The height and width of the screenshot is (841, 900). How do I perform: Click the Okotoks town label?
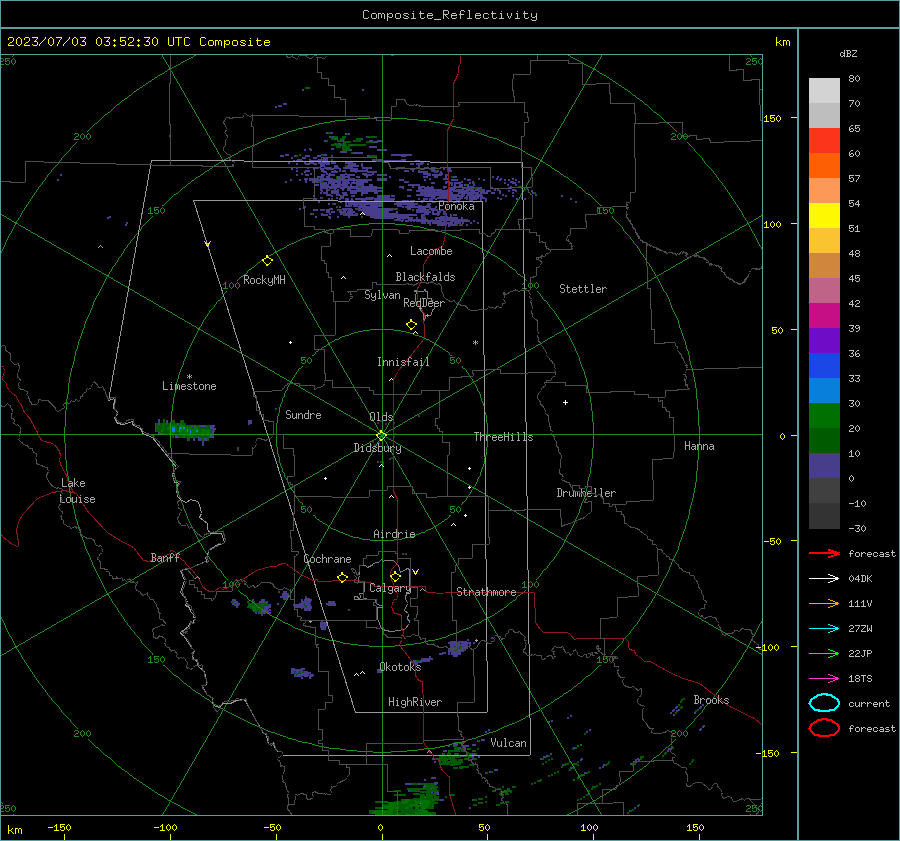(400, 666)
